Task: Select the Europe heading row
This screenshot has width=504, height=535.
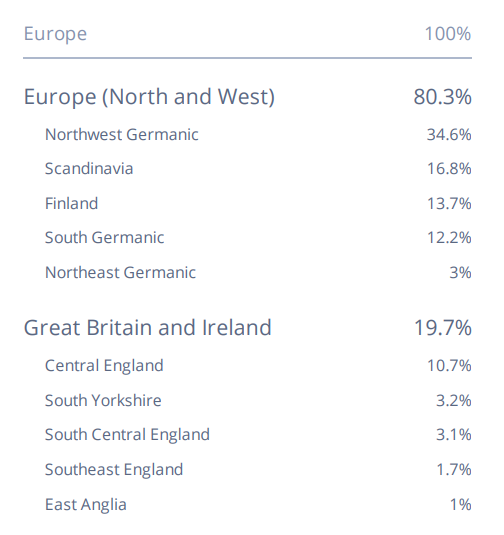Action: tap(247, 34)
